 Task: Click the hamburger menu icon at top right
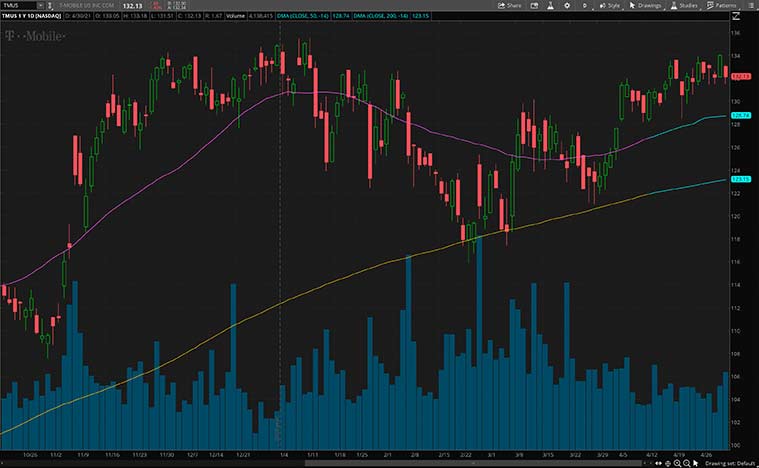[x=751, y=5]
